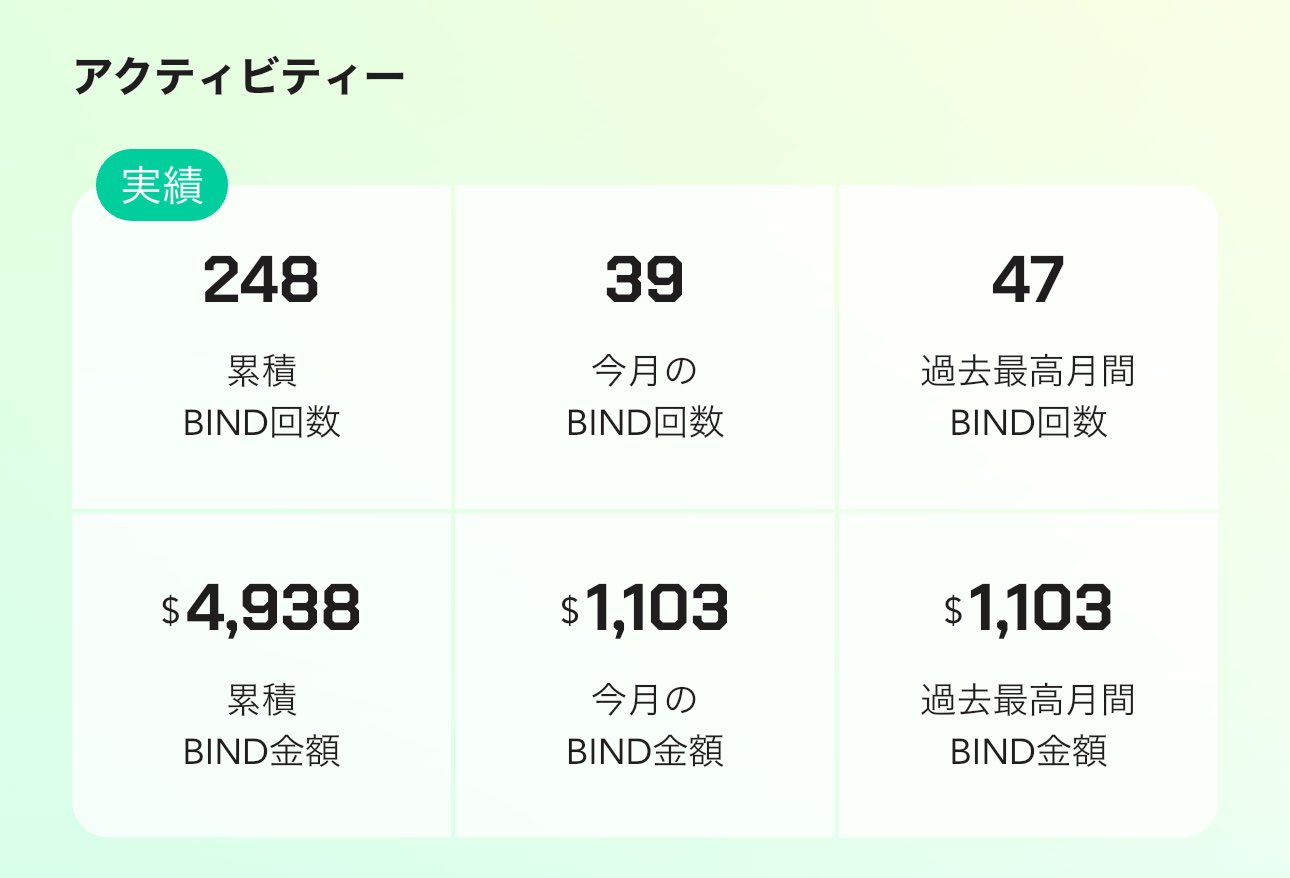The image size is (1290, 878).
Task: Click the 今月の text above BIND金額
Action: [645, 700]
